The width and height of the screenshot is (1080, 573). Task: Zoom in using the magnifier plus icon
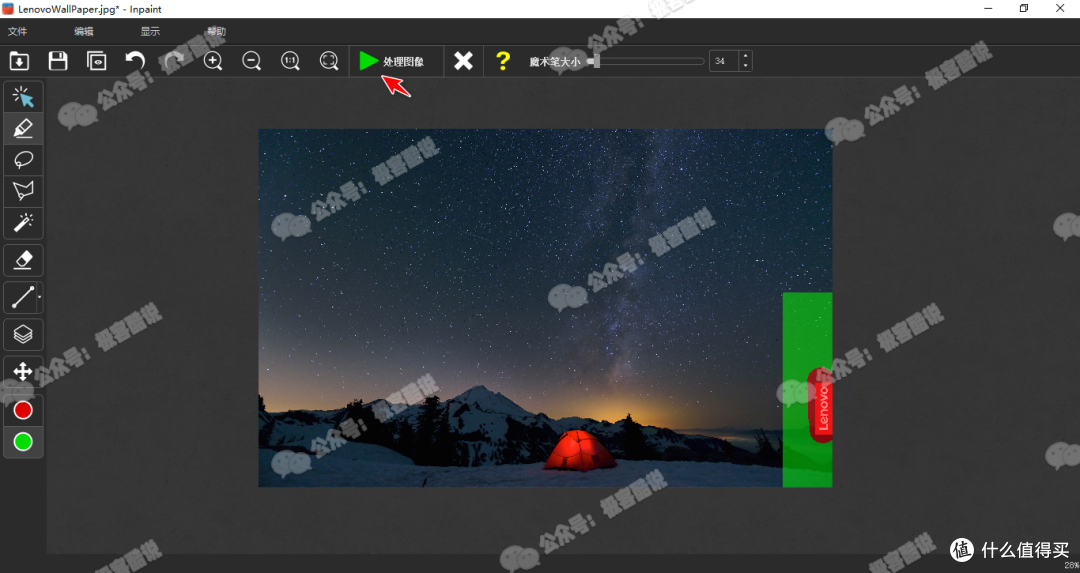pyautogui.click(x=213, y=61)
